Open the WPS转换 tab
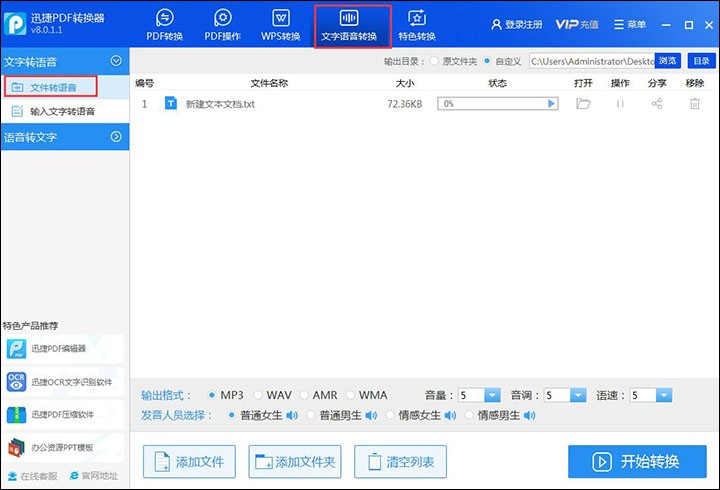Screen dimensions: 720x490 [x=281, y=25]
